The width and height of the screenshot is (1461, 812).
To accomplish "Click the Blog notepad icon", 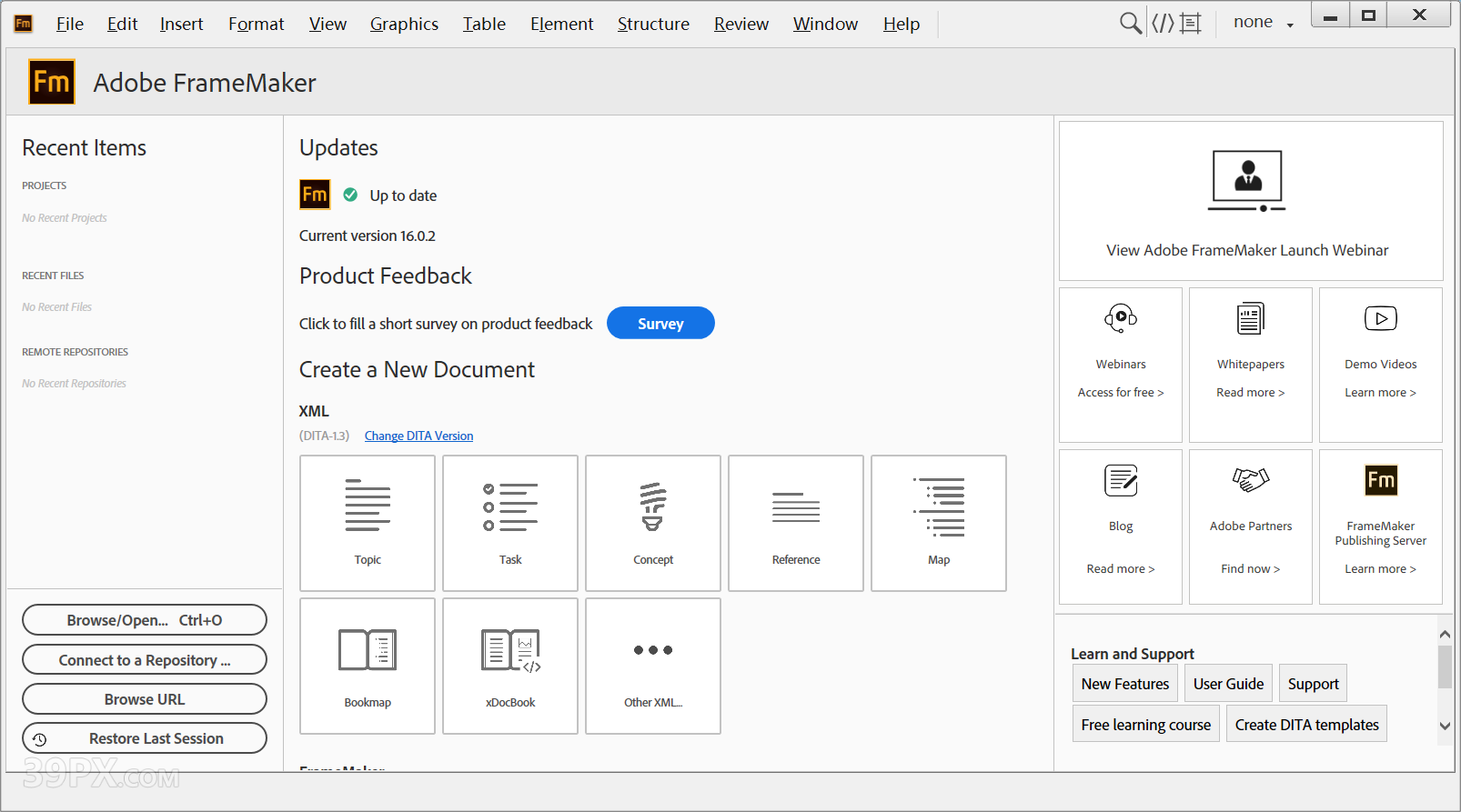I will point(1121,480).
